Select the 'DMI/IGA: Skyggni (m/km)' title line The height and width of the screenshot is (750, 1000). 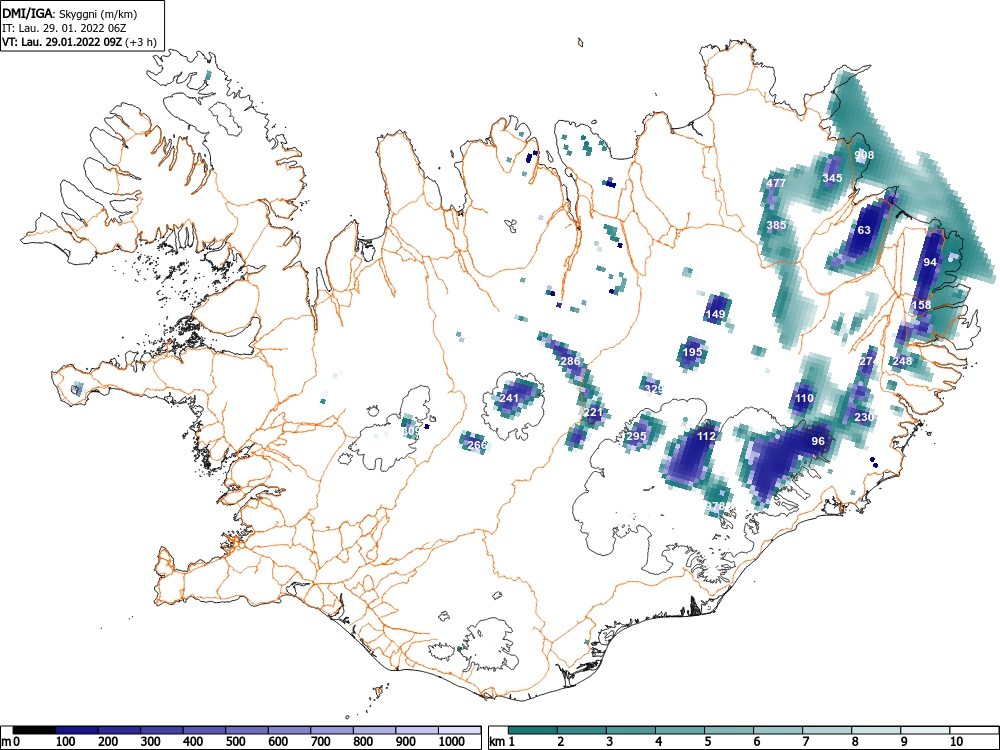point(70,14)
